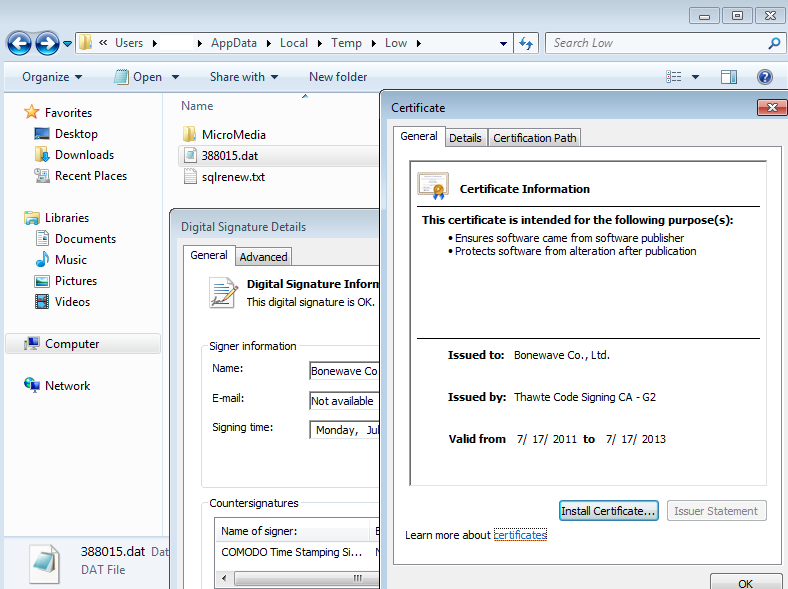The height and width of the screenshot is (589, 788).
Task: Click the signer Name field
Action: [x=344, y=371]
